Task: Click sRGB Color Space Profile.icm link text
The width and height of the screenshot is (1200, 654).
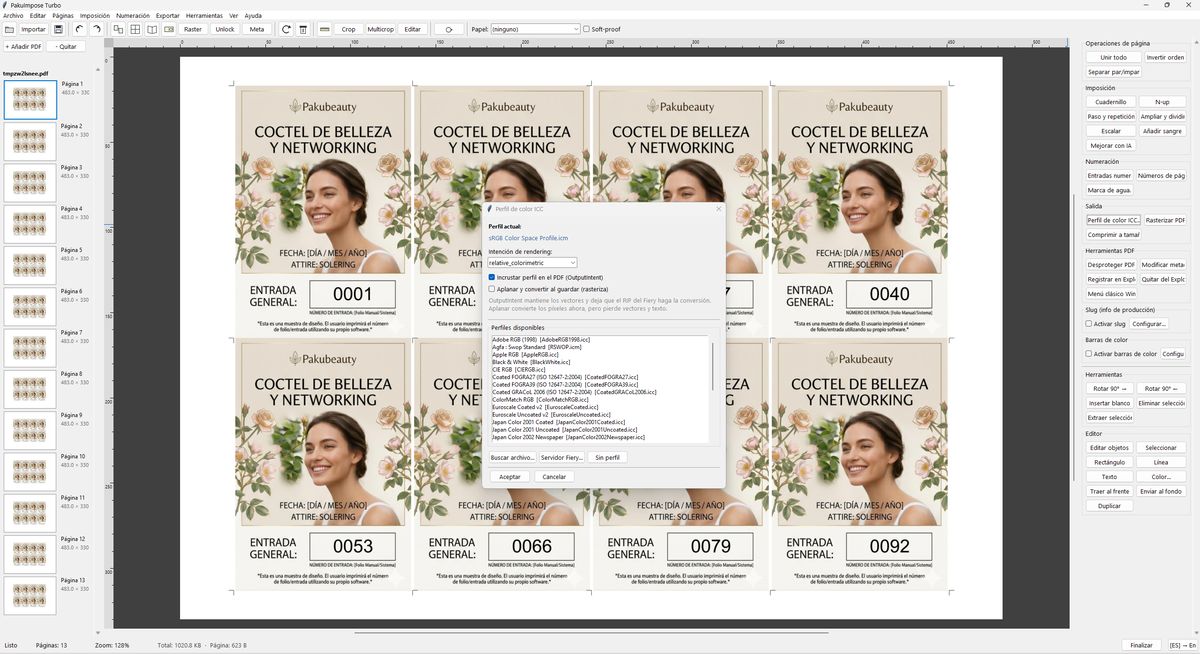Action: 528,238
